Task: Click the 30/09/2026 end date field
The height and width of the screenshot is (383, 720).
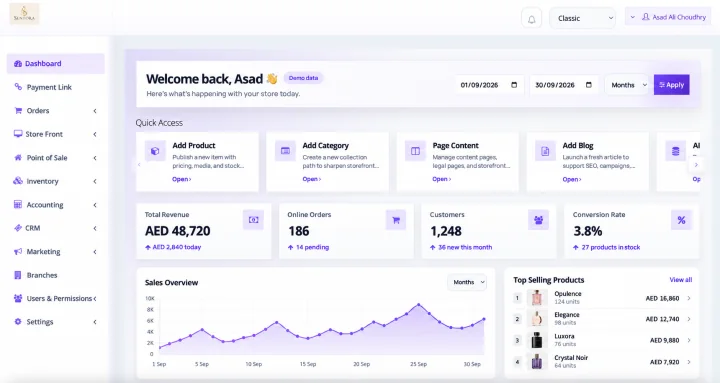Action: 564,85
